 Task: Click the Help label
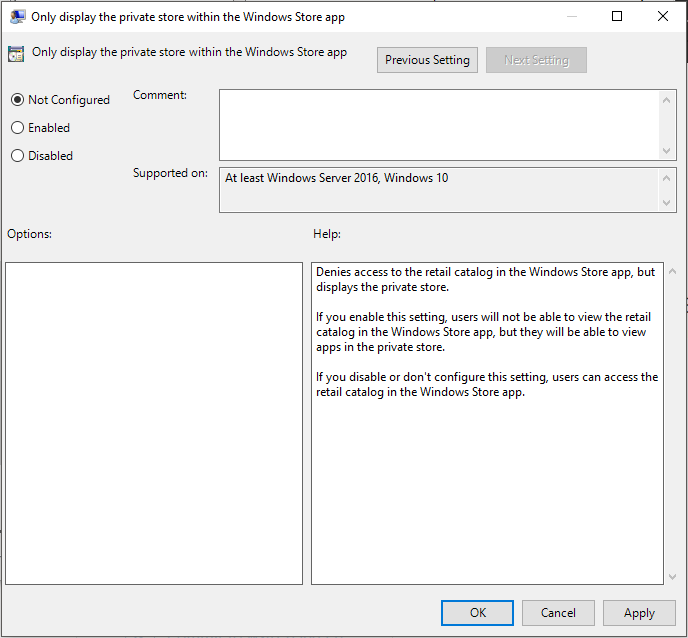(327, 234)
